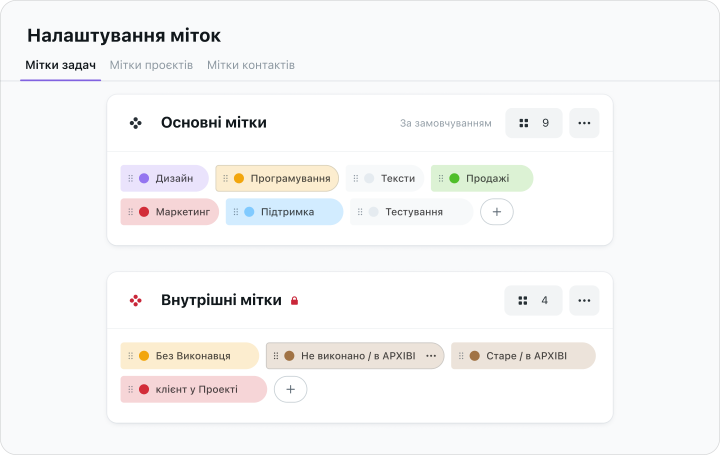Image resolution: width=720 pixels, height=455 pixels.
Task: Select the клієнт у Проекті label
Action: [193, 389]
